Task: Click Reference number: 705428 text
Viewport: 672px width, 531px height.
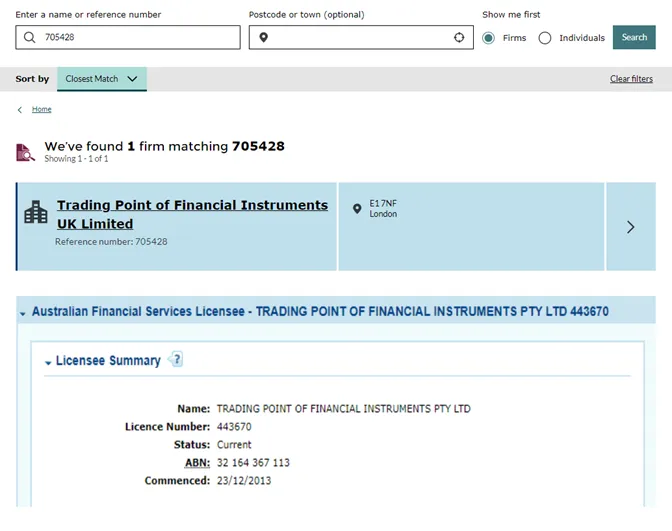Action: [x=111, y=242]
